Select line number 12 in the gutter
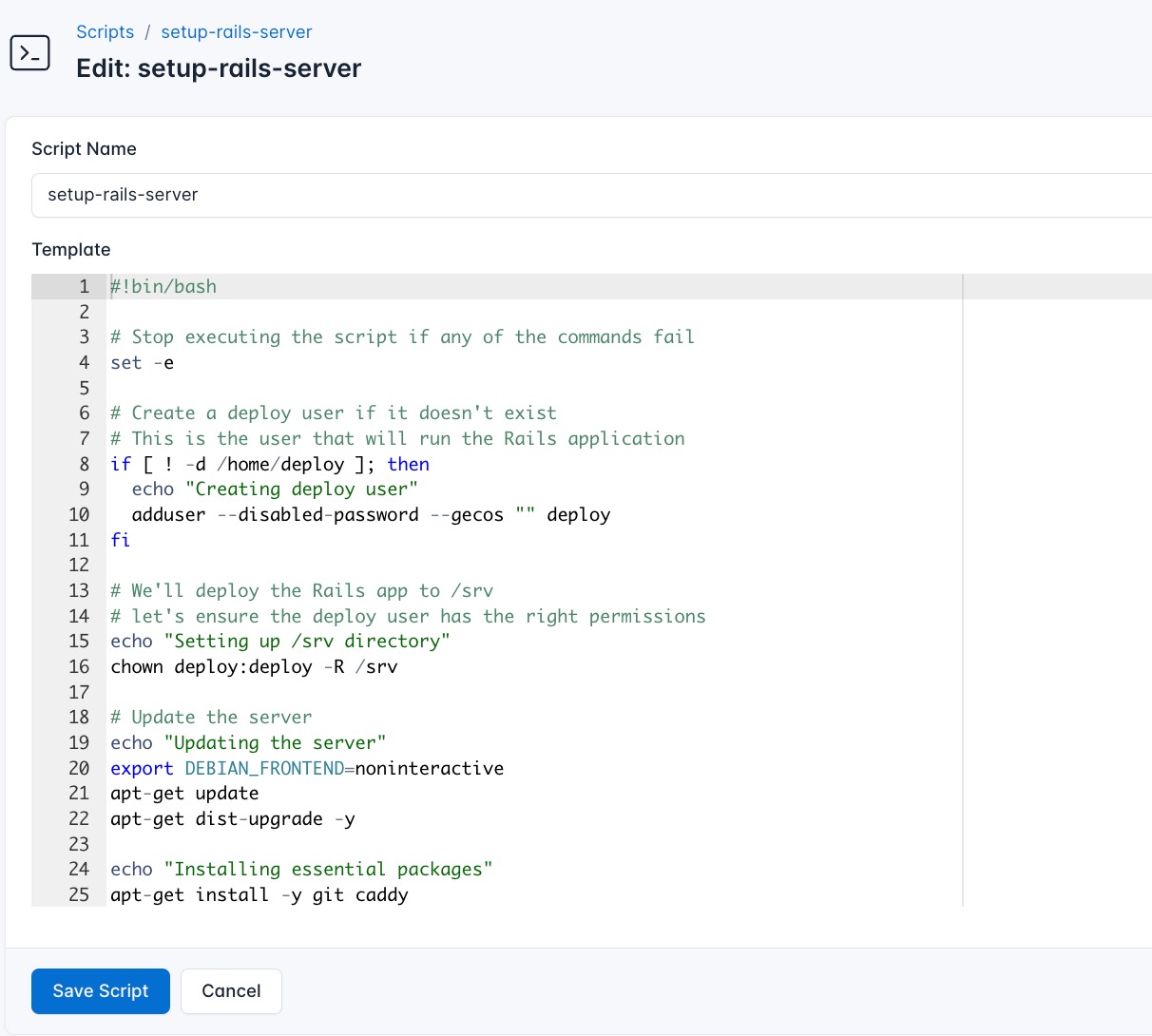This screenshot has width=1152, height=1036. point(79,566)
